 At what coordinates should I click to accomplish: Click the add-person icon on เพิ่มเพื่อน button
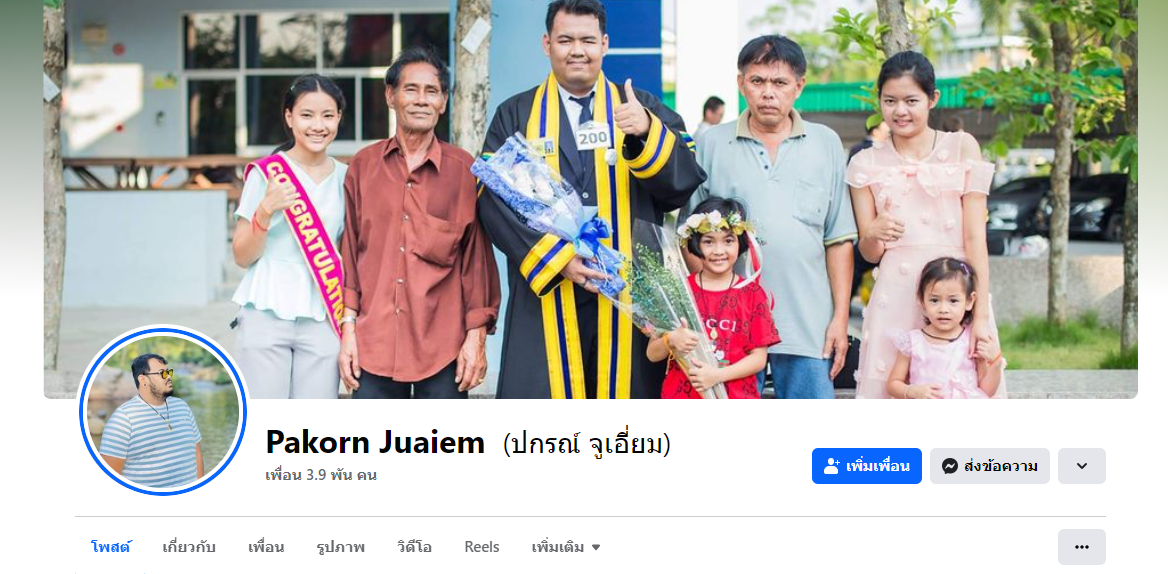[x=831, y=466]
